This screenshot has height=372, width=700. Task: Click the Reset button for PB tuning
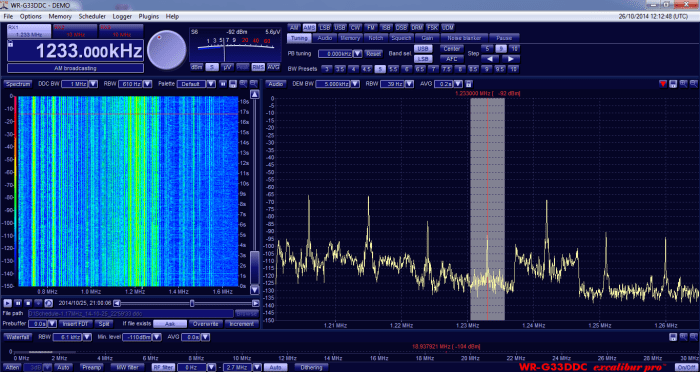(x=374, y=54)
